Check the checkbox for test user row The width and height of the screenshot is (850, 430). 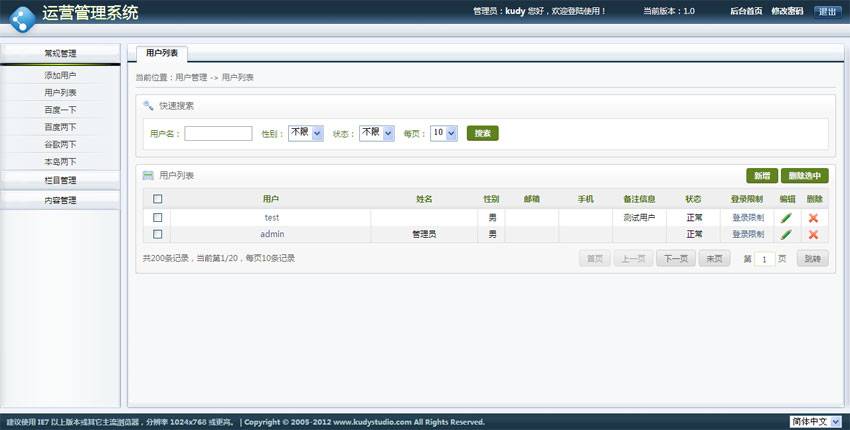pyautogui.click(x=157, y=217)
